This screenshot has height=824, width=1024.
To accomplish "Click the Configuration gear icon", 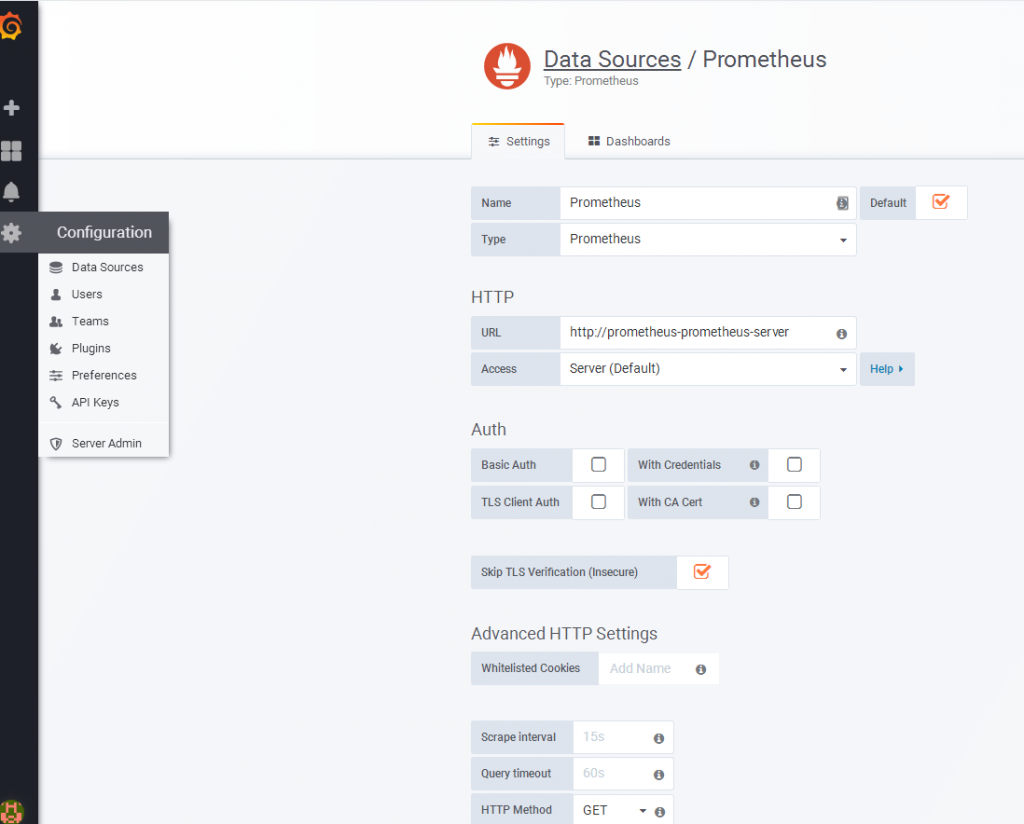I will (x=11, y=232).
